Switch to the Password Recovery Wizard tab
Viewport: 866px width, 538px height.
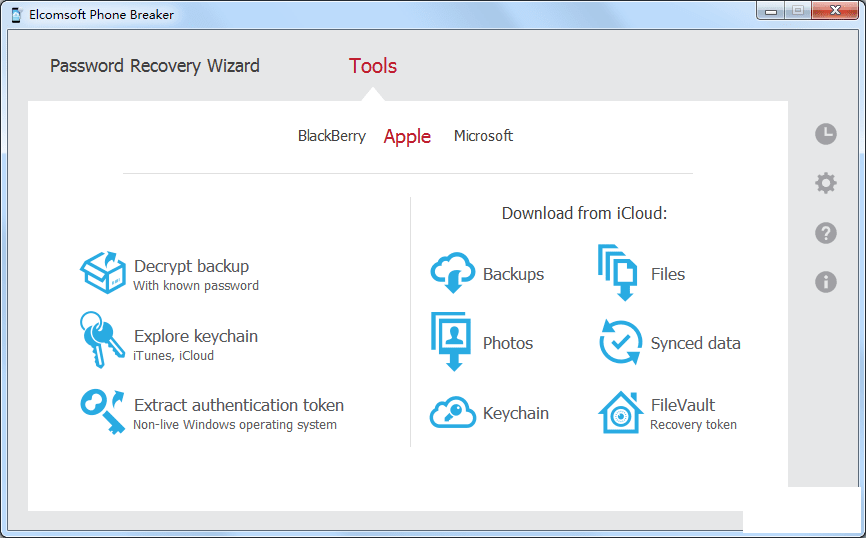coord(155,66)
